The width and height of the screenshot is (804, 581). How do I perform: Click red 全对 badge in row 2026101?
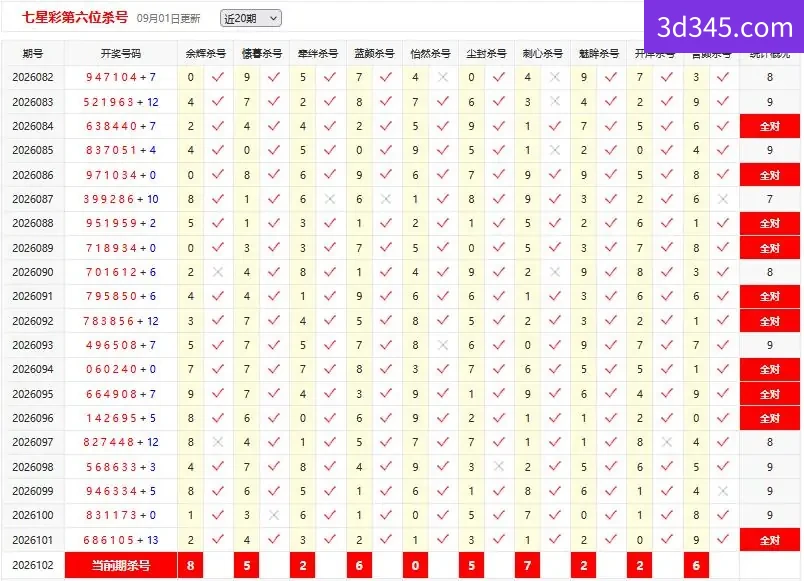point(770,540)
